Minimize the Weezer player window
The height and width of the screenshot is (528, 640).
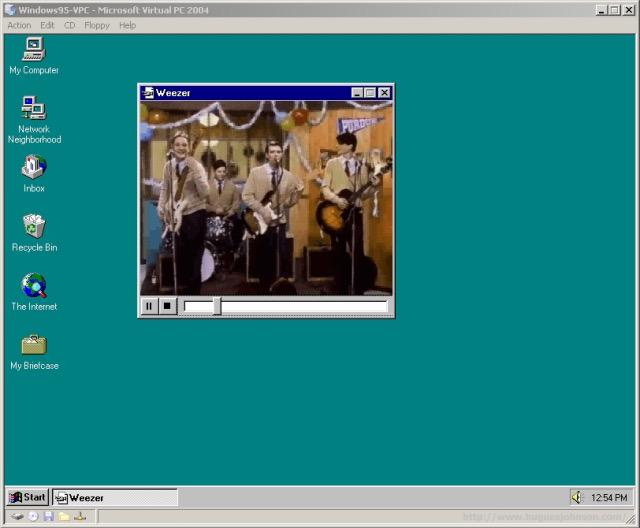[357, 93]
